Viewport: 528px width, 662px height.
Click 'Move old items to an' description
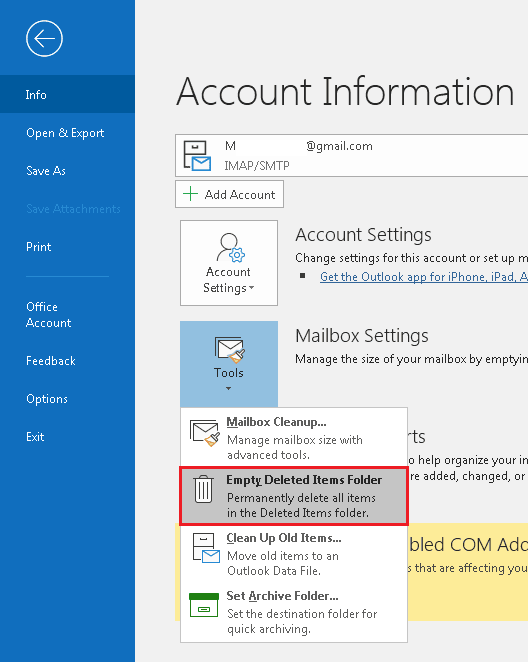283,556
